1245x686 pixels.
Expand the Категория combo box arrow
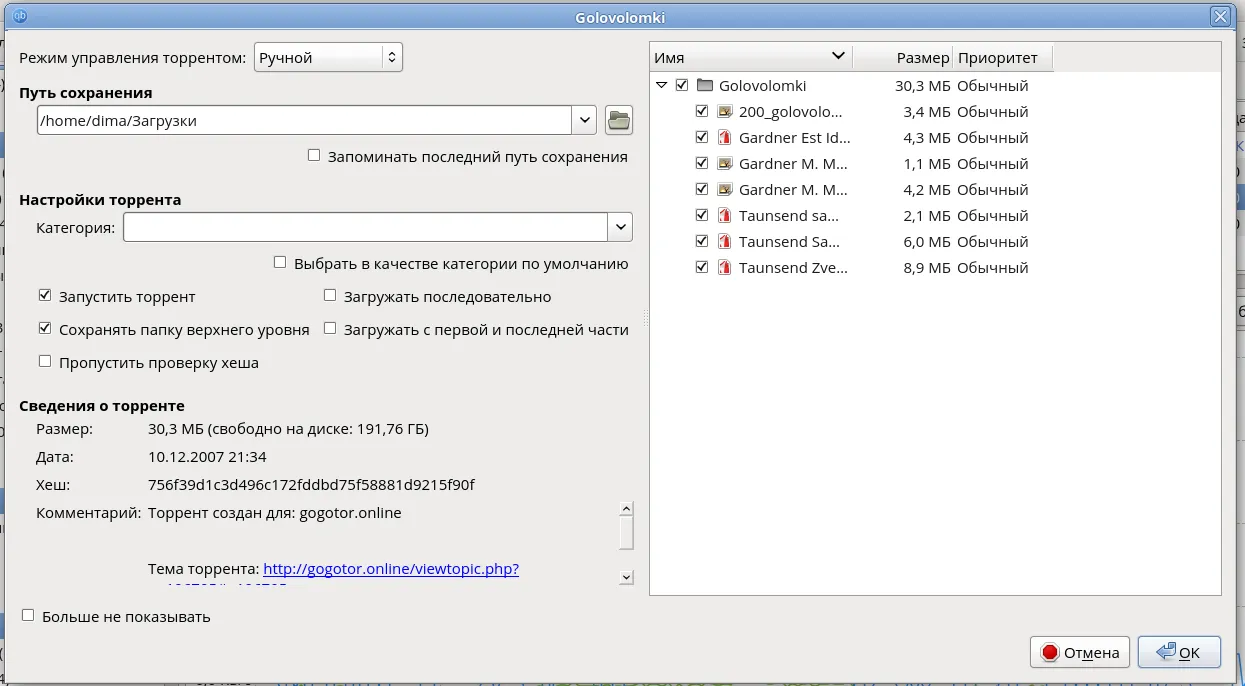(621, 228)
